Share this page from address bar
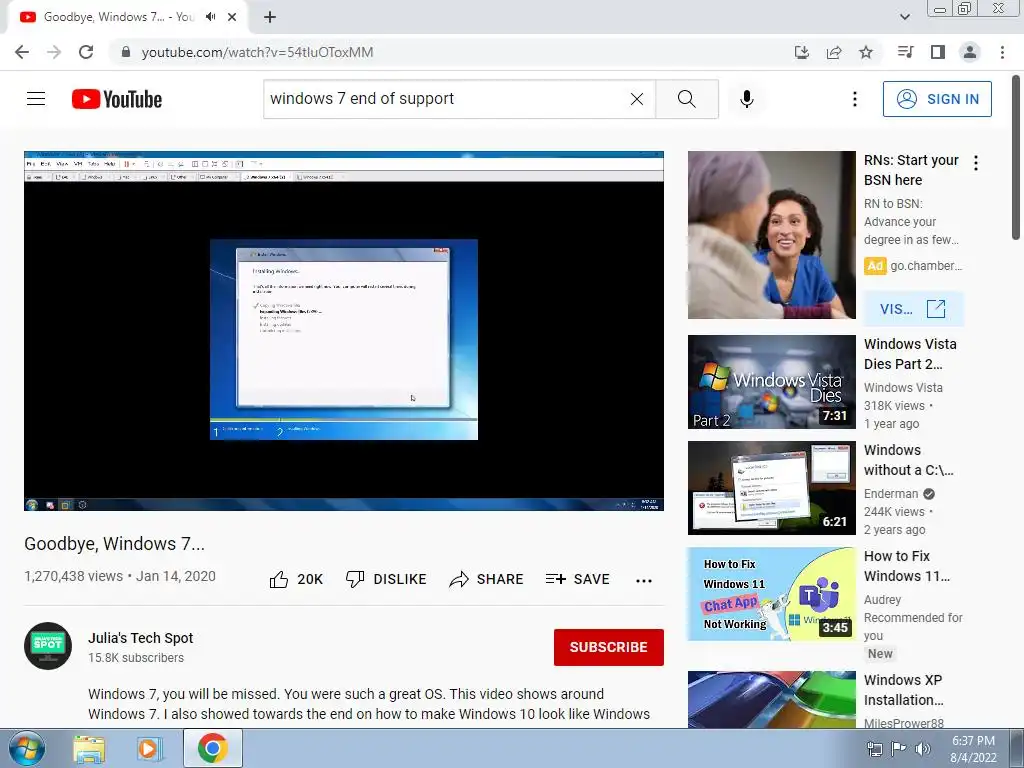The height and width of the screenshot is (768, 1024). [834, 52]
